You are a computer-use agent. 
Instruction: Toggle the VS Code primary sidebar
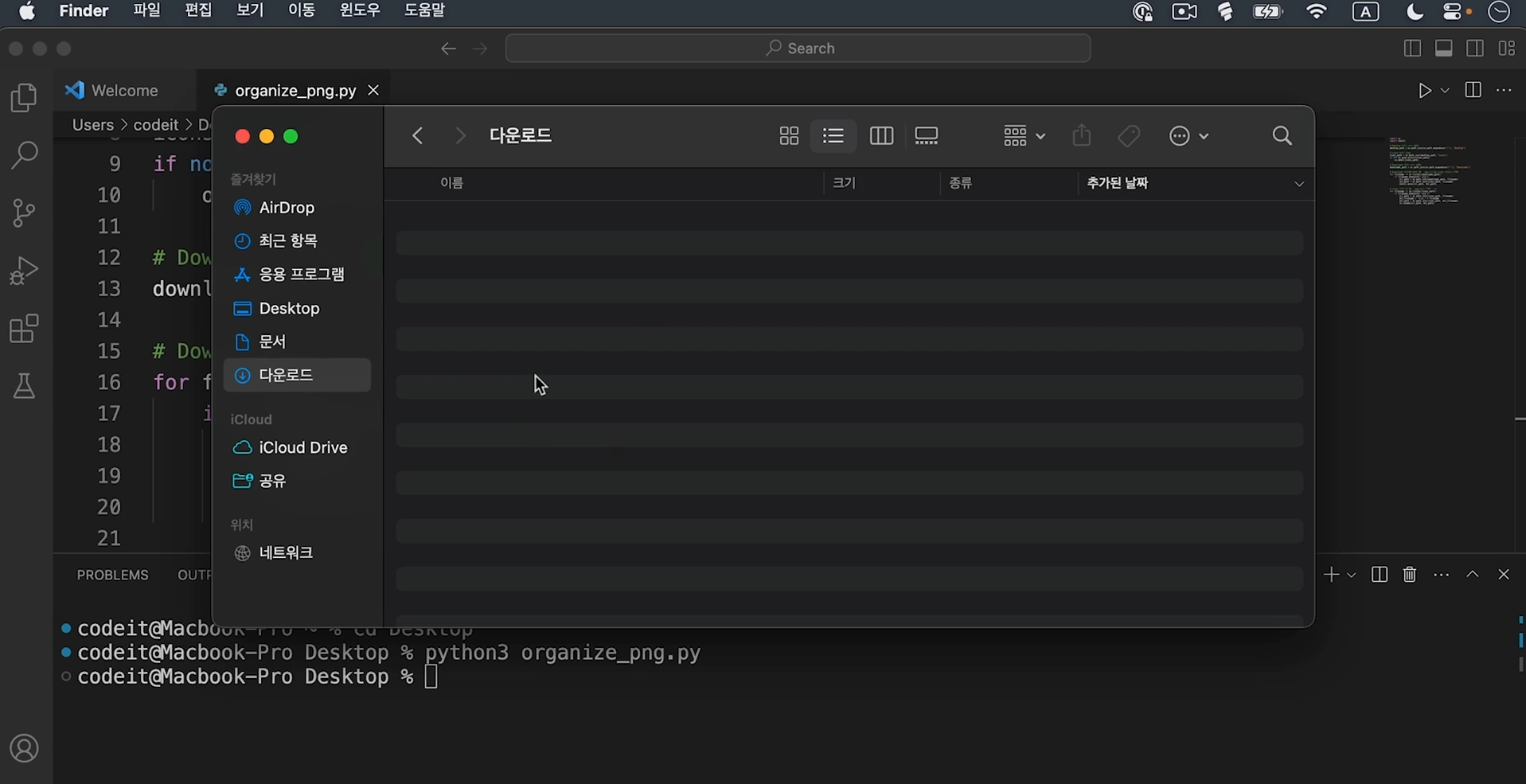click(1412, 49)
